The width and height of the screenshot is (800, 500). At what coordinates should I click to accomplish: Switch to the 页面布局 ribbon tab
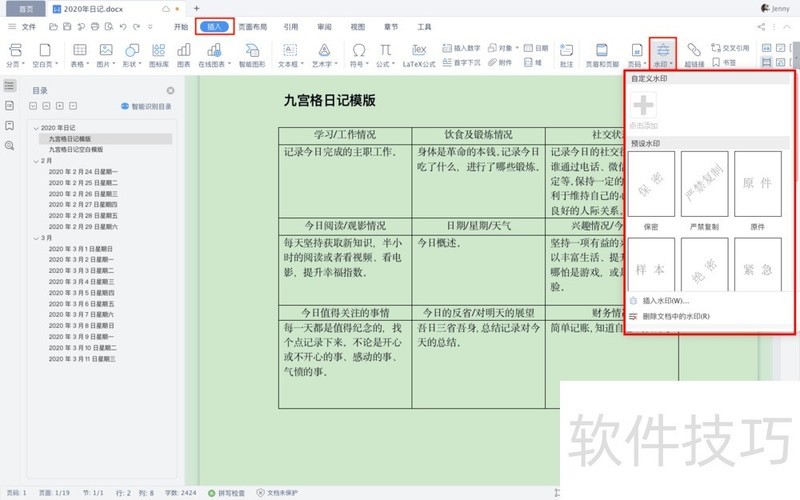click(x=252, y=27)
